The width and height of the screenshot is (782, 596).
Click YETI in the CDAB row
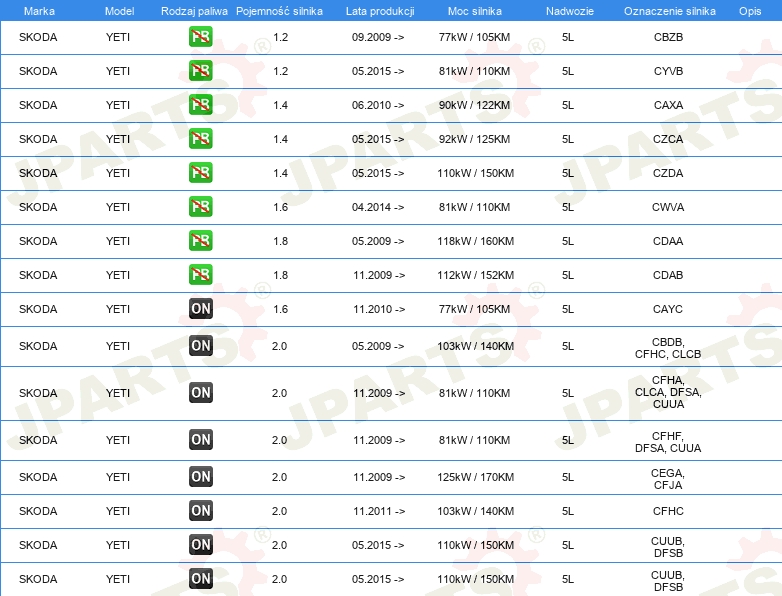tap(118, 274)
